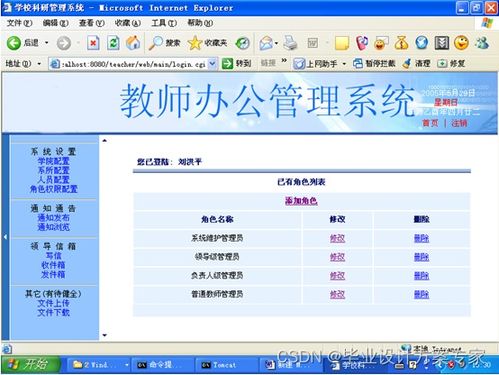Open the History clock icon

[242, 43]
